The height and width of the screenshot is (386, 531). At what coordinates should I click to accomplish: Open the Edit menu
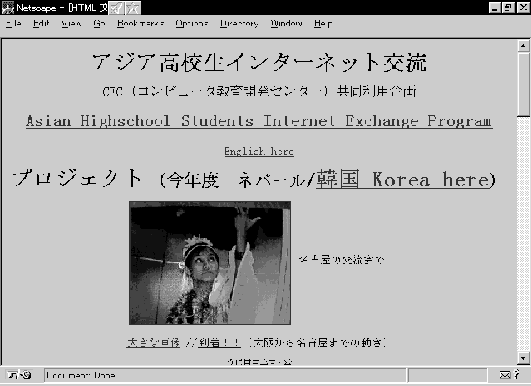[x=41, y=23]
